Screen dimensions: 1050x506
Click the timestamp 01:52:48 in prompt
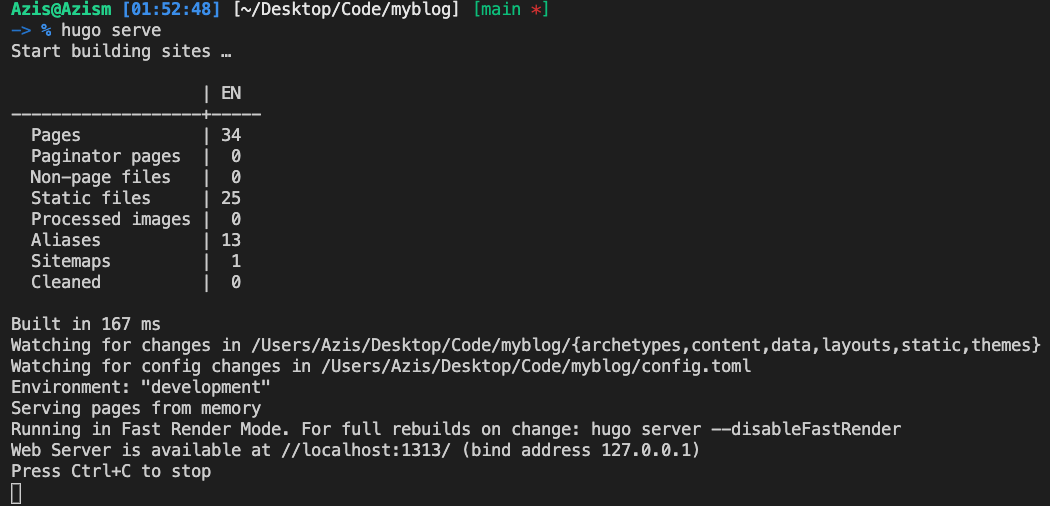click(171, 10)
